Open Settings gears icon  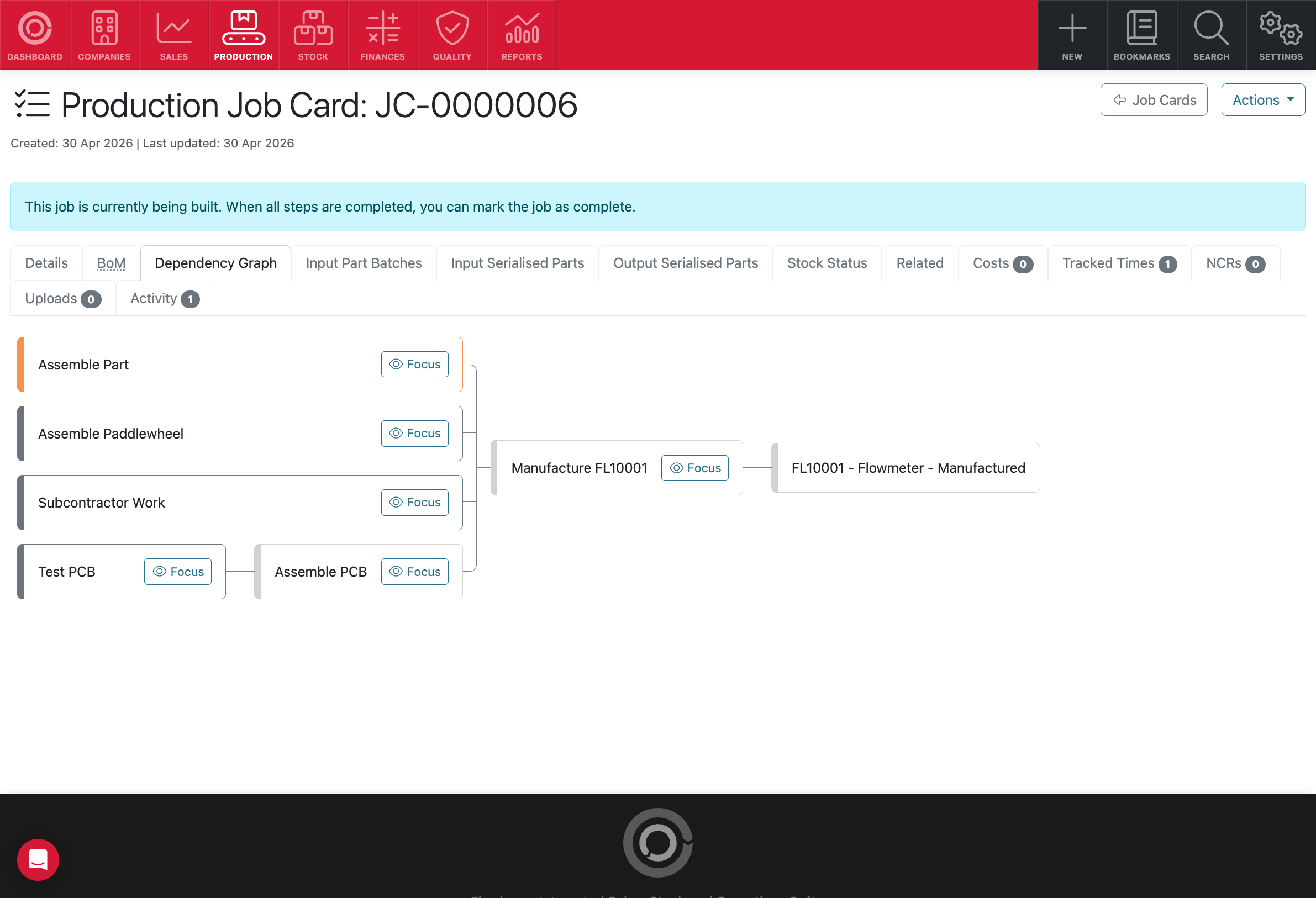coord(1281,35)
